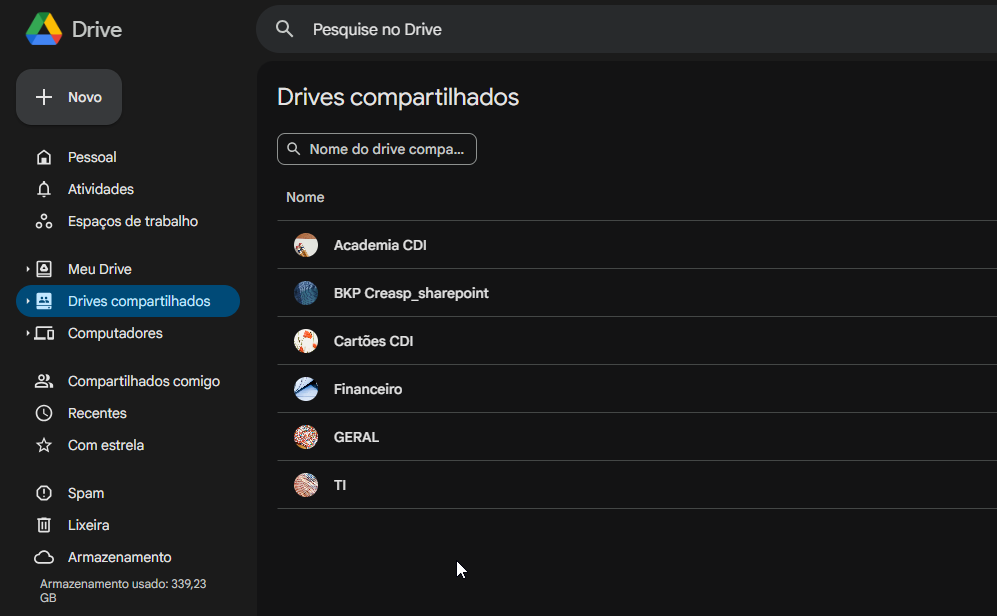Click the Nome do drive compartilhado filter field
Image resolution: width=997 pixels, height=616 pixels.
(376, 149)
